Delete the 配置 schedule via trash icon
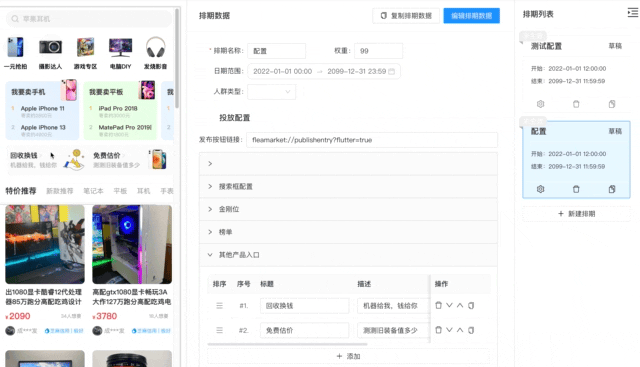640x367 pixels. (x=576, y=189)
